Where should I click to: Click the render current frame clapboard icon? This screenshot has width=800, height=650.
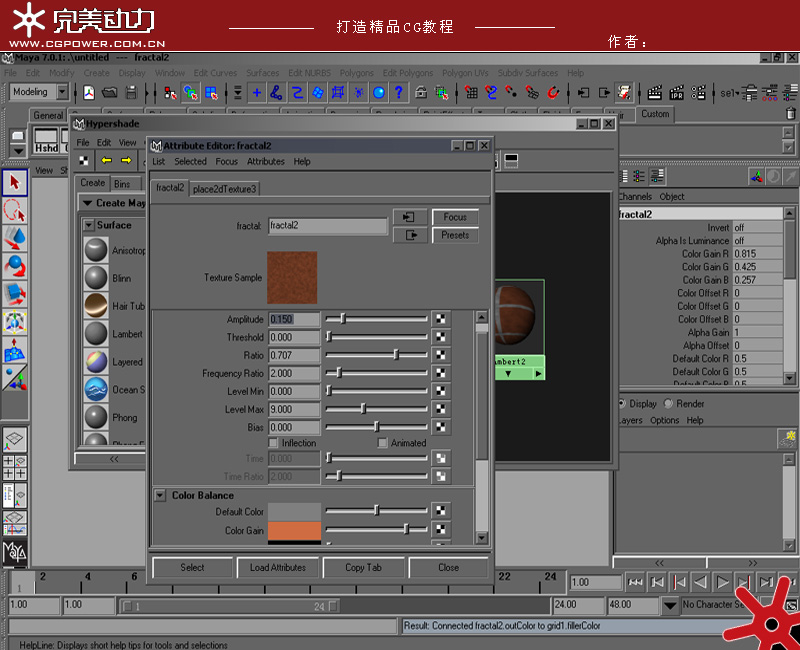pos(655,92)
